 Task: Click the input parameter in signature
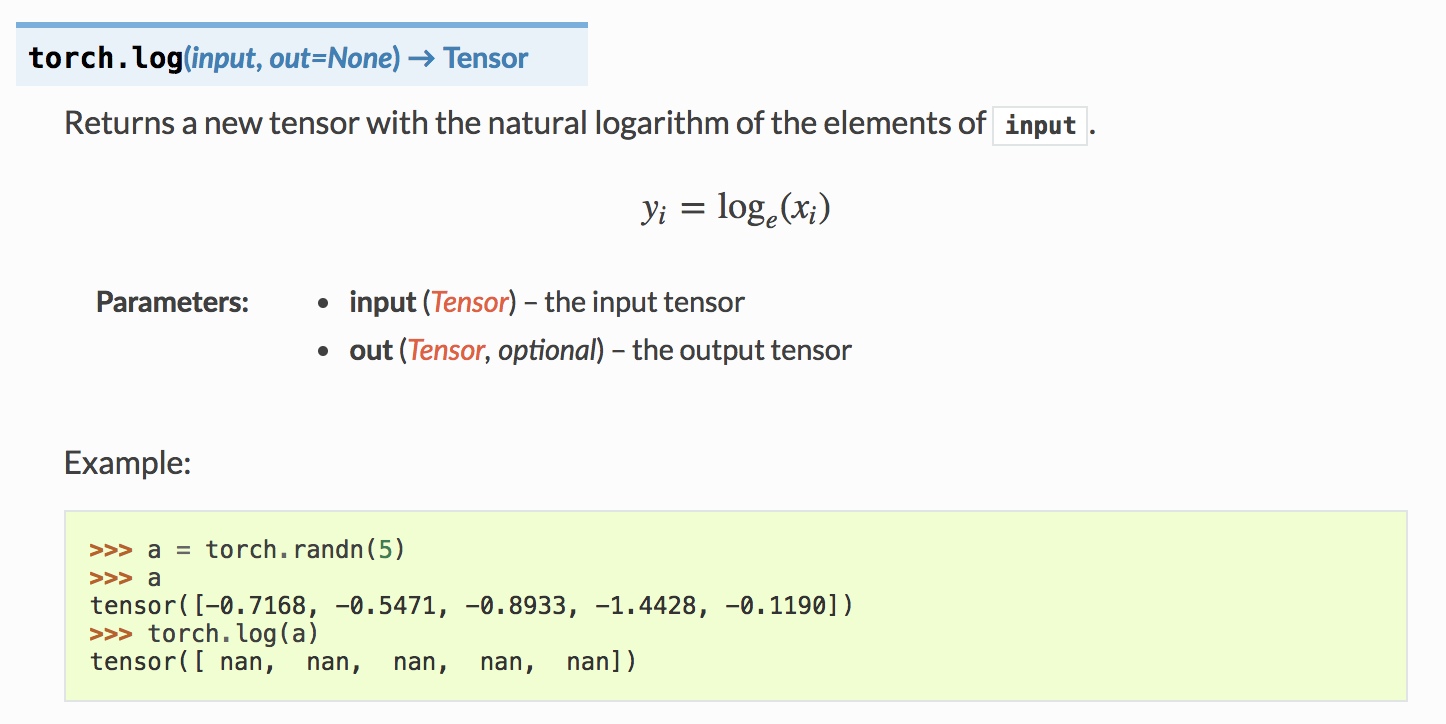(x=223, y=59)
